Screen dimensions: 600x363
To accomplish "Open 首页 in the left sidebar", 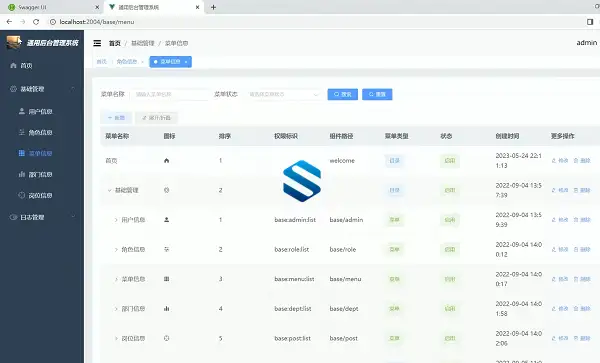I will coord(26,66).
